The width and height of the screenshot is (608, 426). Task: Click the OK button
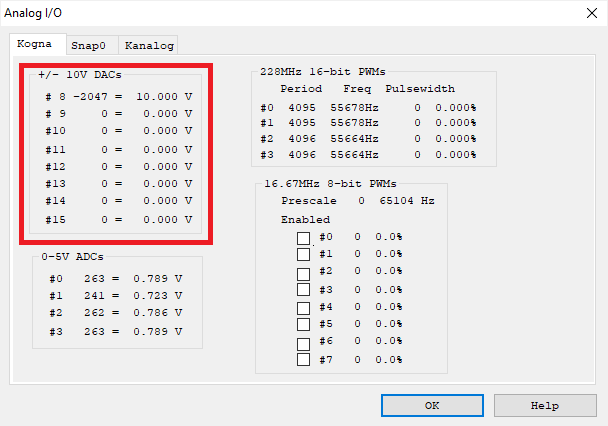(x=431, y=405)
